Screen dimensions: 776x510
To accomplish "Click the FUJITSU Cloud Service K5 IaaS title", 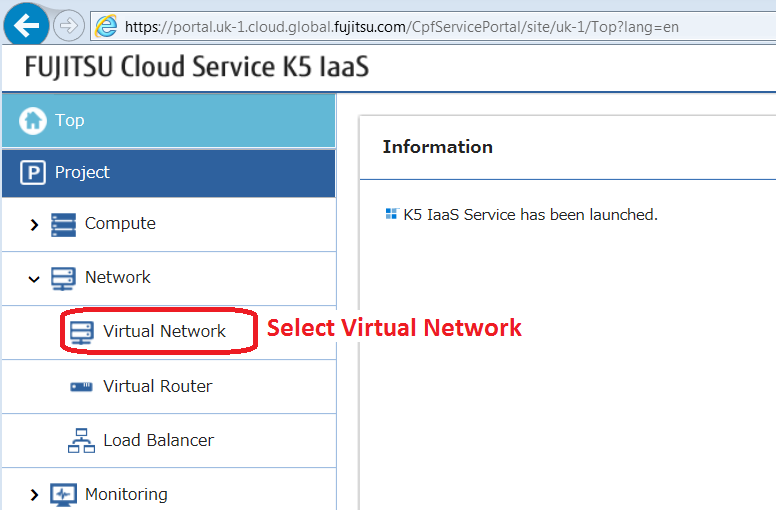I will point(197,67).
